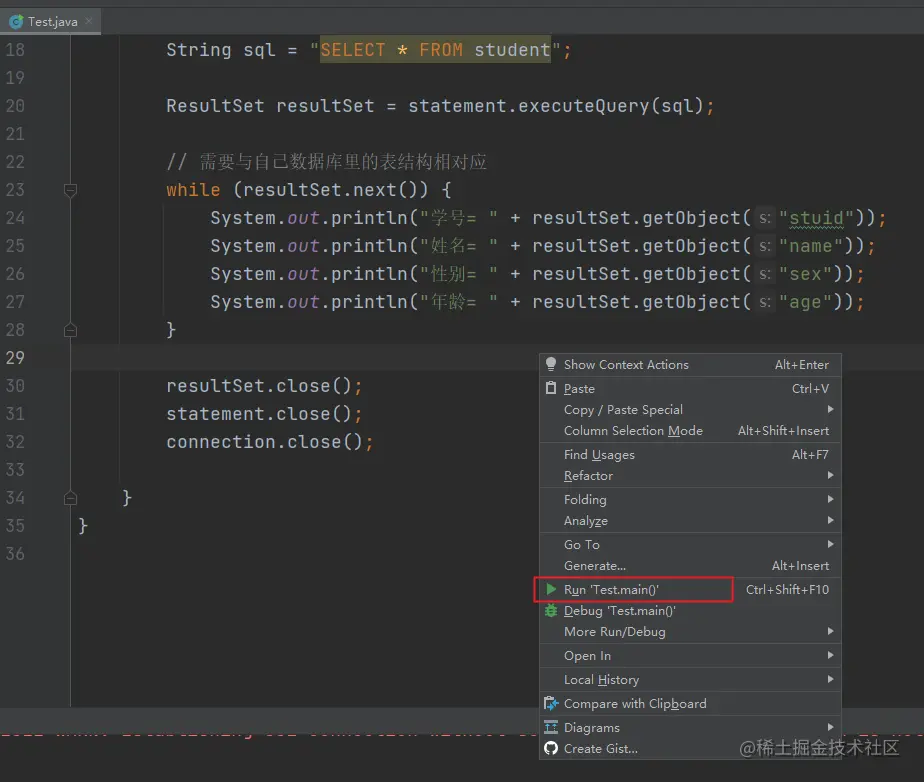This screenshot has height=782, width=924.
Task: Open the Folding submenu
Action: click(690, 500)
